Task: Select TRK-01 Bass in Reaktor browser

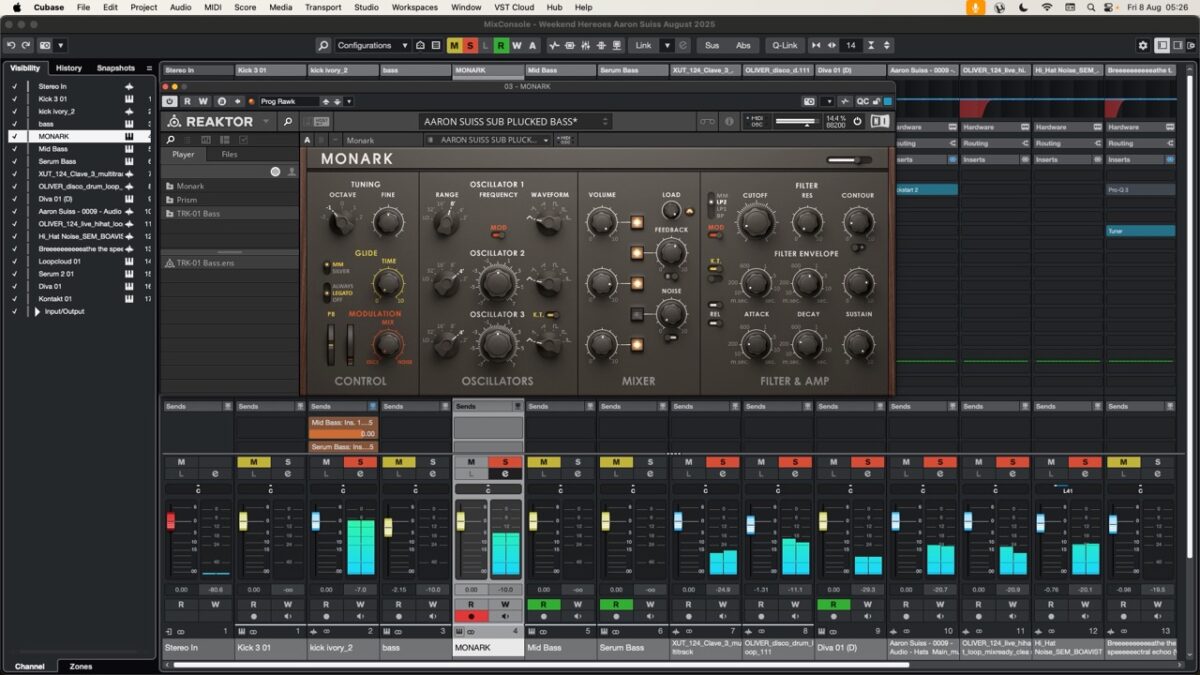Action: pos(231,213)
